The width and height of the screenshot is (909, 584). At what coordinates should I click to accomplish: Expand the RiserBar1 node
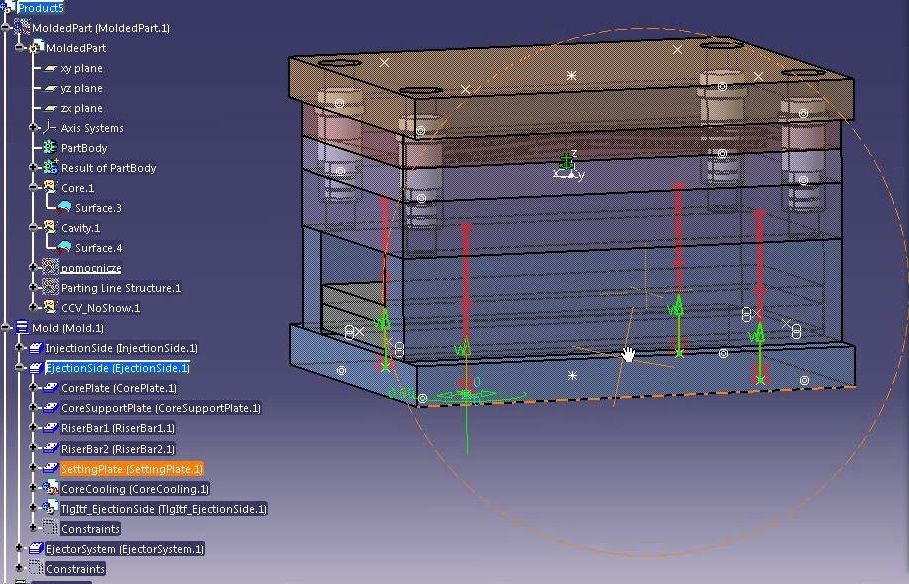34,428
